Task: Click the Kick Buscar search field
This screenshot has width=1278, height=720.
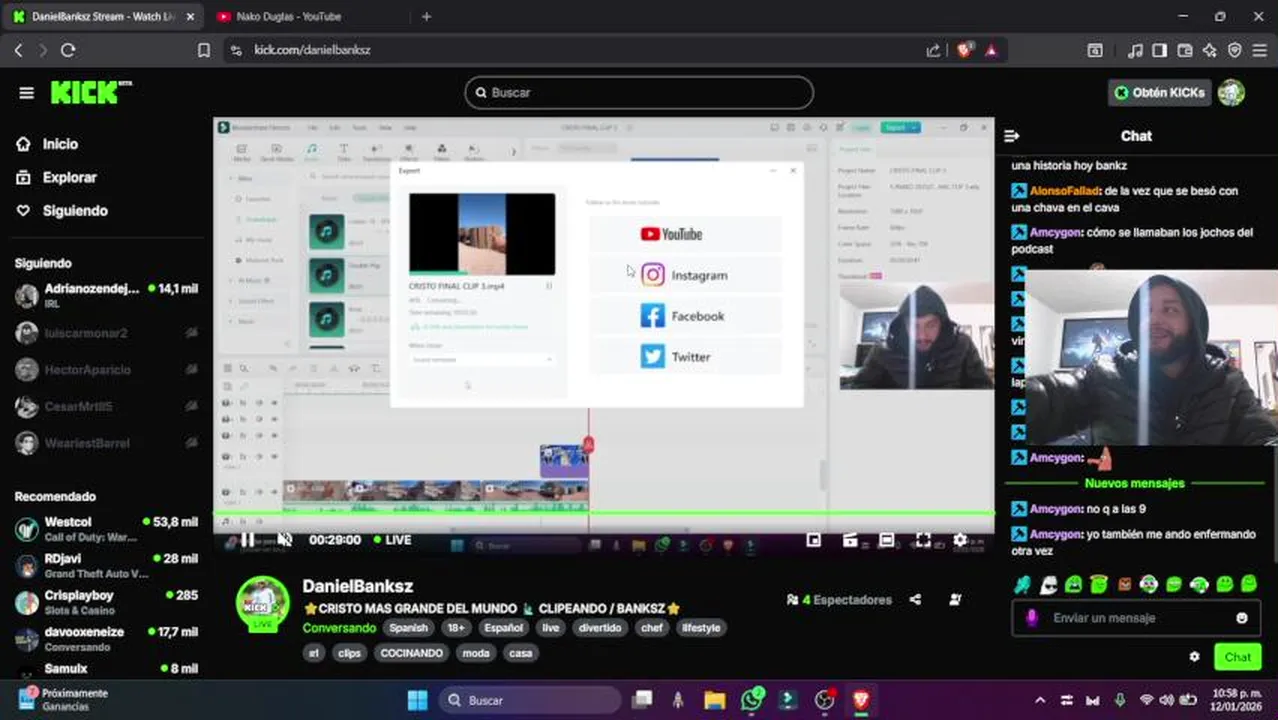Action: [639, 92]
